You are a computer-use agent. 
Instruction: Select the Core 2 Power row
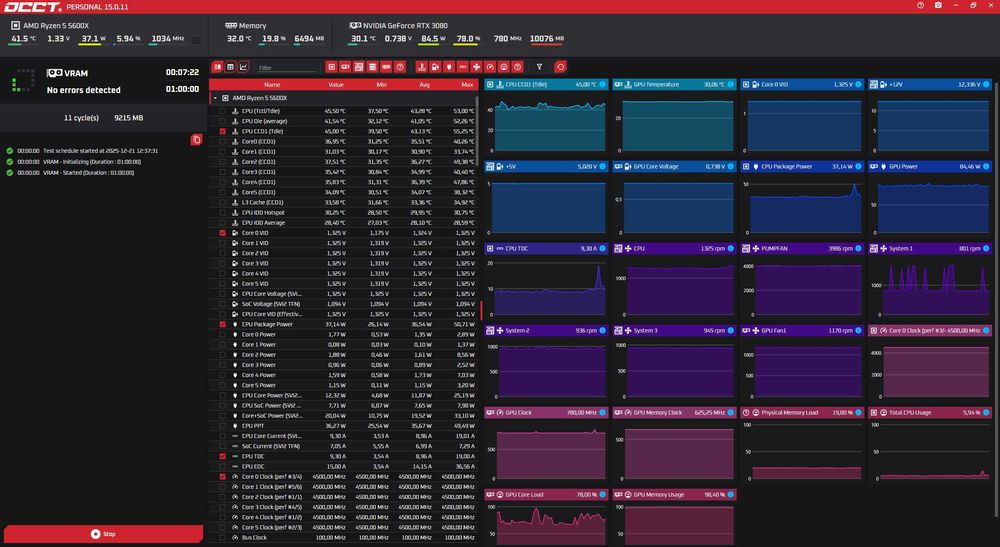click(x=343, y=355)
